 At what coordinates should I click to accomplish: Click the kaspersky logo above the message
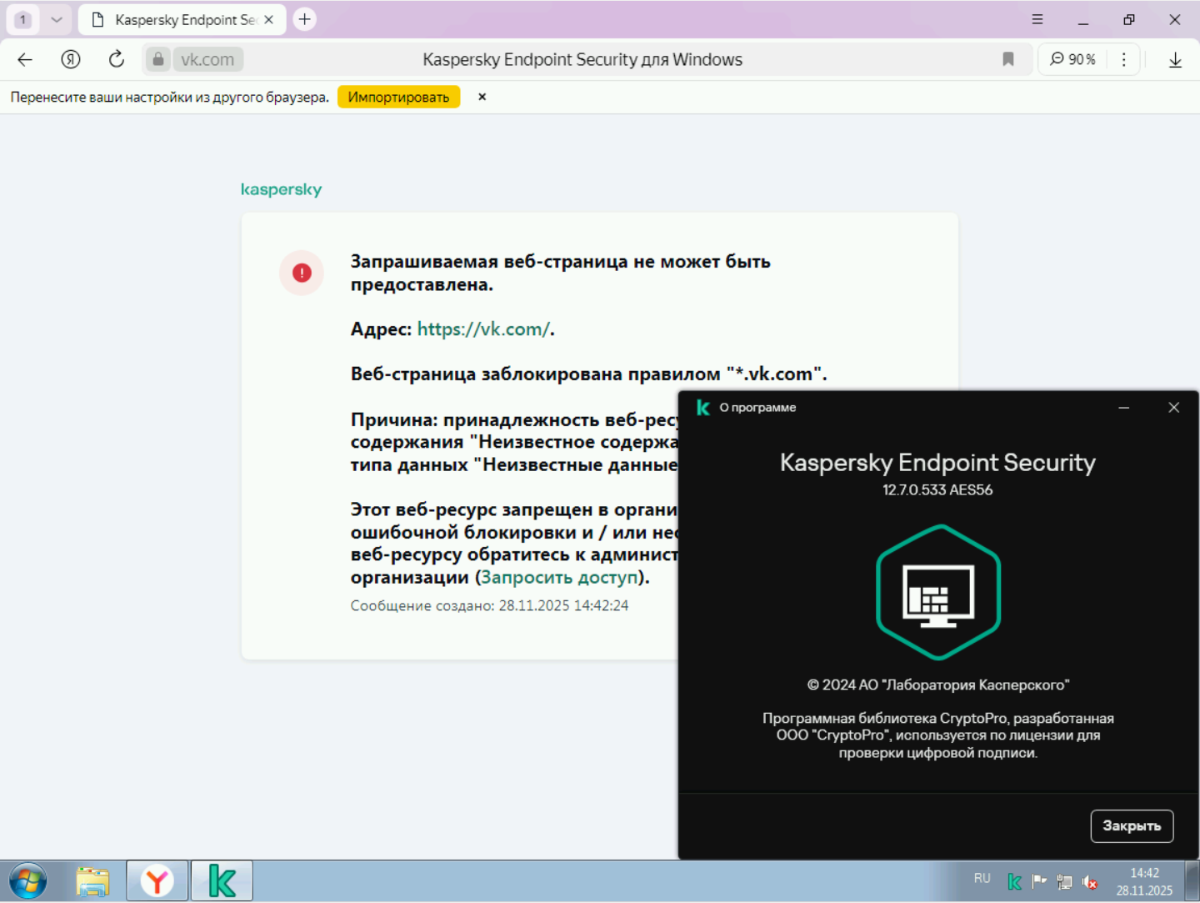coord(281,189)
